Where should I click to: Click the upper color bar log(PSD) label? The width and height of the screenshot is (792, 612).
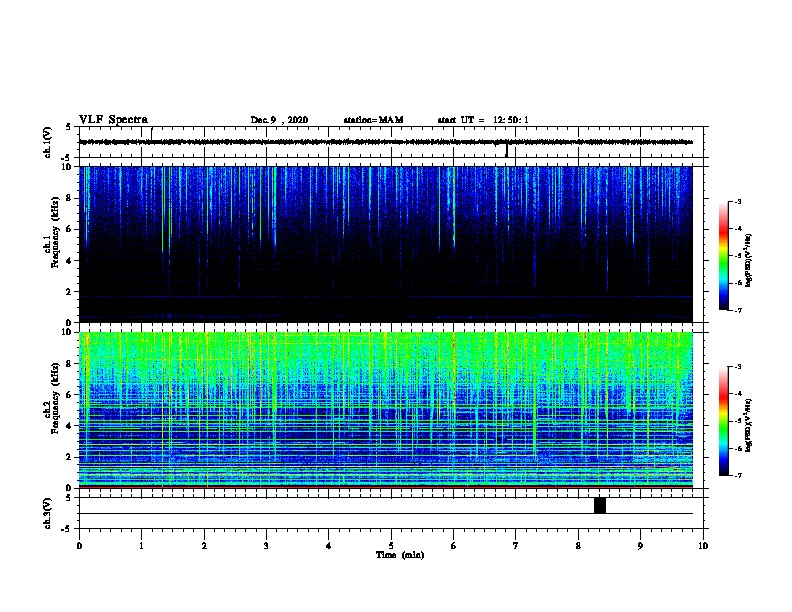(749, 260)
